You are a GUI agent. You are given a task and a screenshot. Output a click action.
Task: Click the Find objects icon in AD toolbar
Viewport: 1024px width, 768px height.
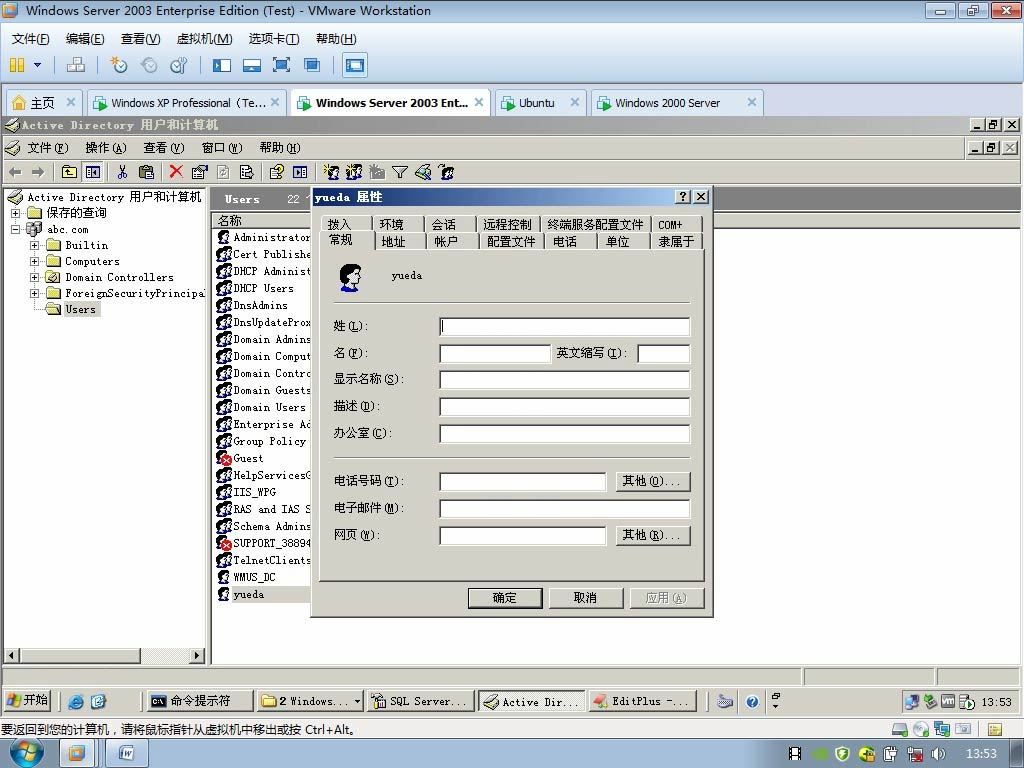tap(423, 172)
